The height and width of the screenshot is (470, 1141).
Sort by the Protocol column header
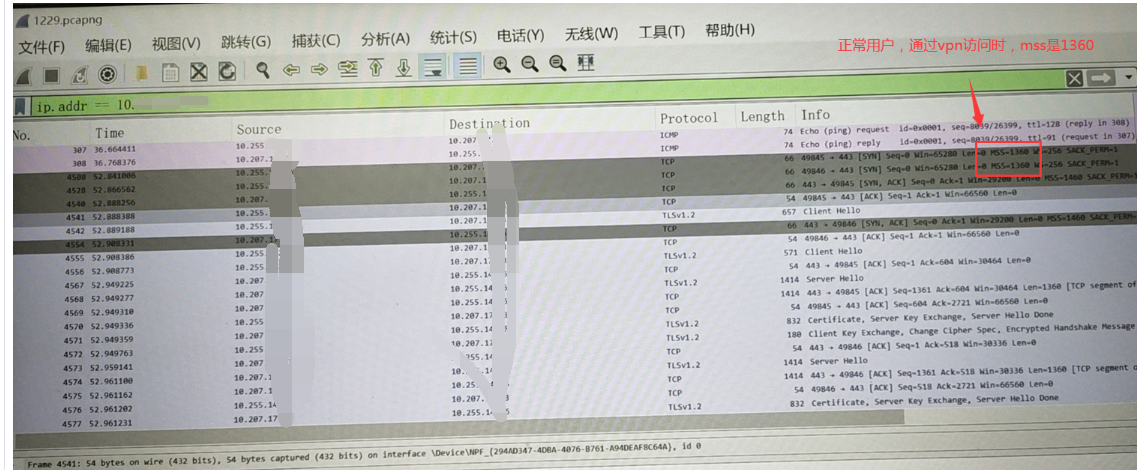pos(689,118)
